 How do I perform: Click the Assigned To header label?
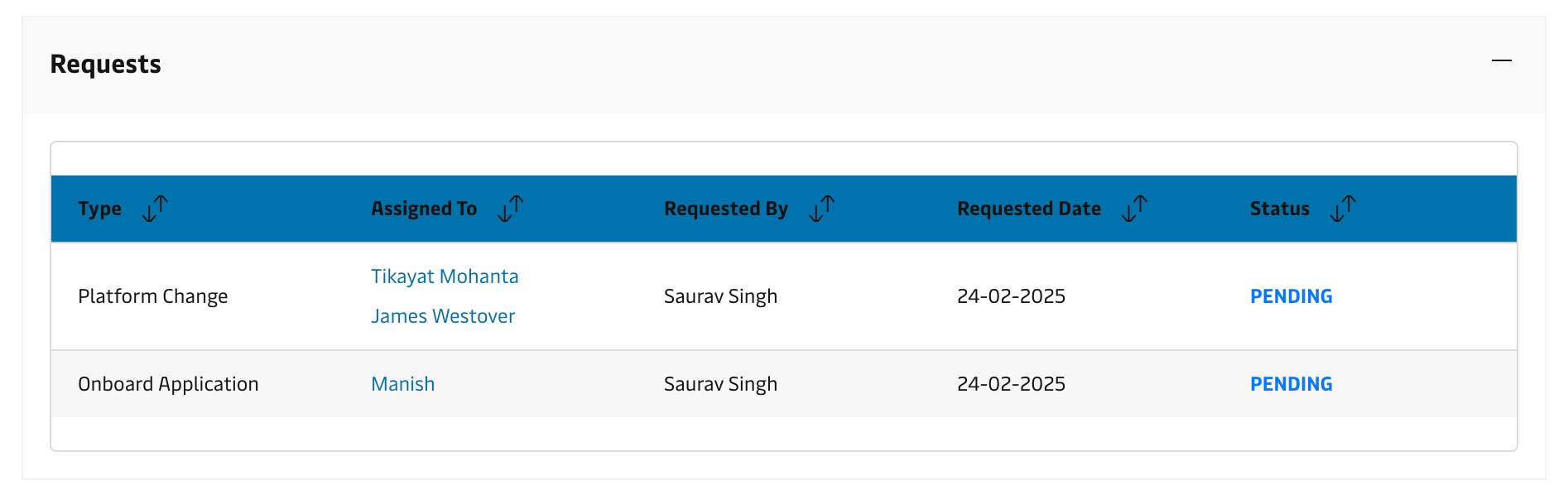(x=424, y=209)
